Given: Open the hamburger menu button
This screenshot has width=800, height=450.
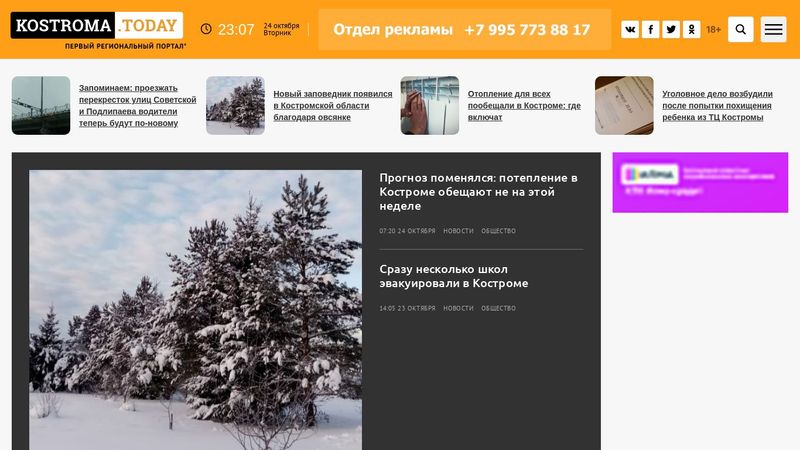Looking at the screenshot, I should click(773, 30).
